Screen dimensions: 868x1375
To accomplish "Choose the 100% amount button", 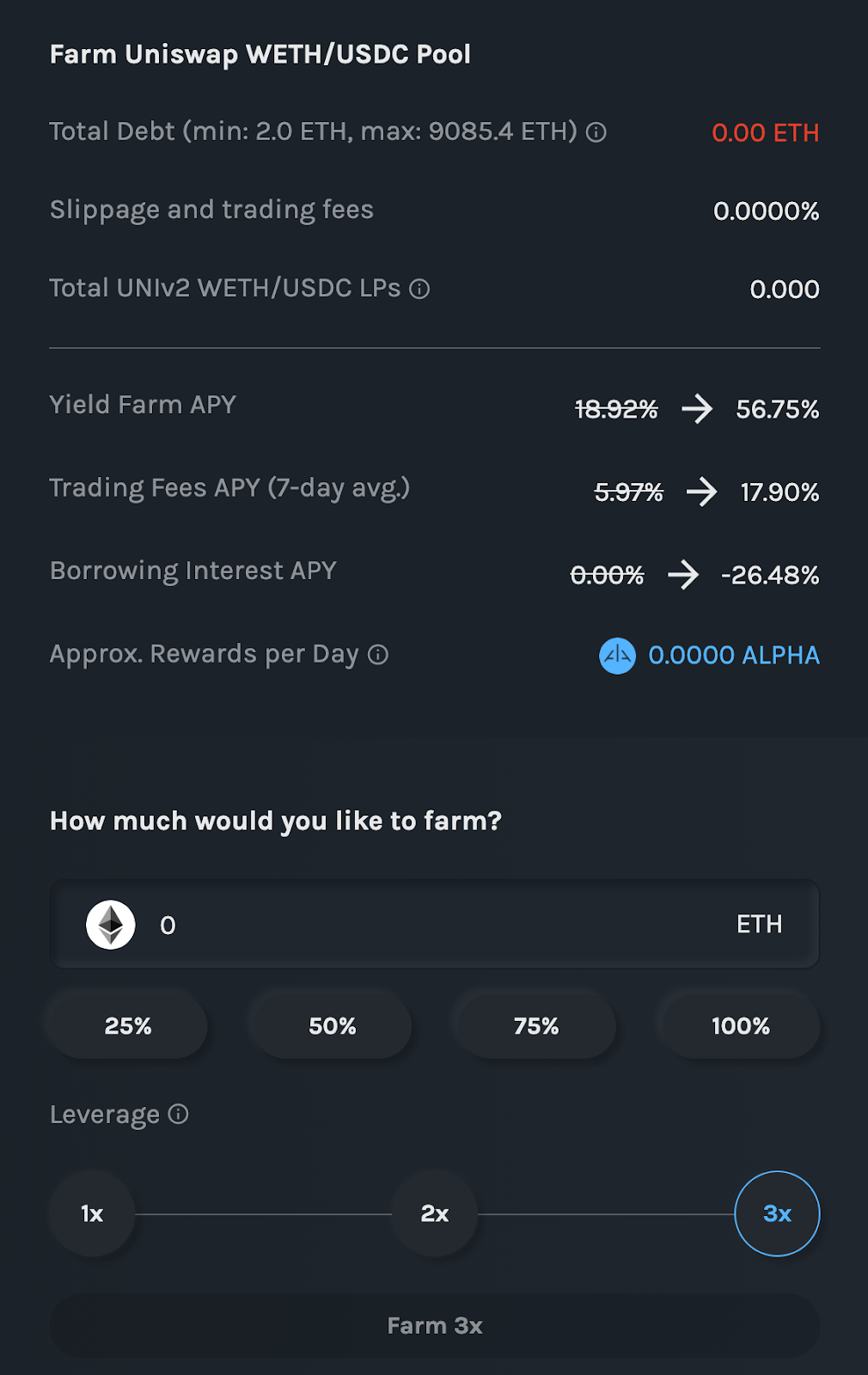I will [741, 1025].
